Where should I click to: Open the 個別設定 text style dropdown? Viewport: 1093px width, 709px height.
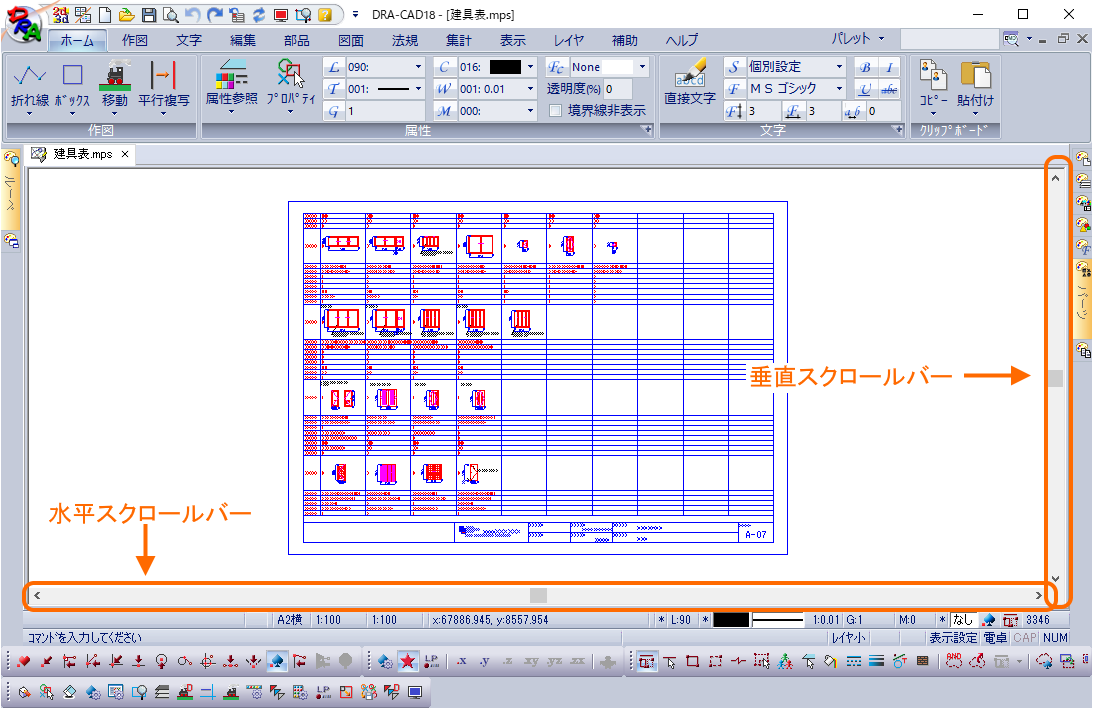[x=839, y=67]
